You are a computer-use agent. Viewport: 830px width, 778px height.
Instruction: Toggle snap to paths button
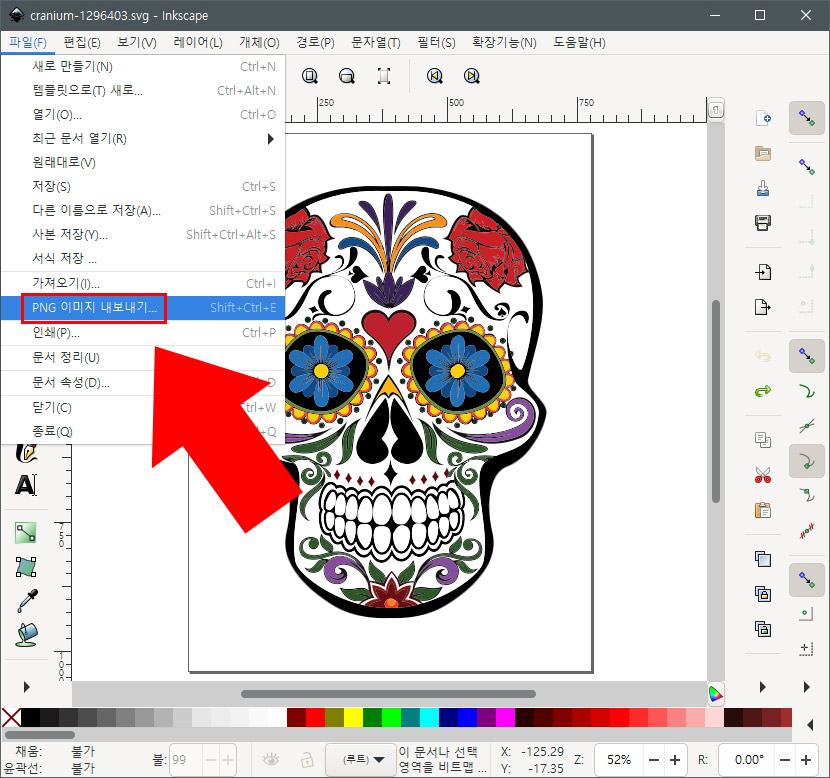pos(807,391)
